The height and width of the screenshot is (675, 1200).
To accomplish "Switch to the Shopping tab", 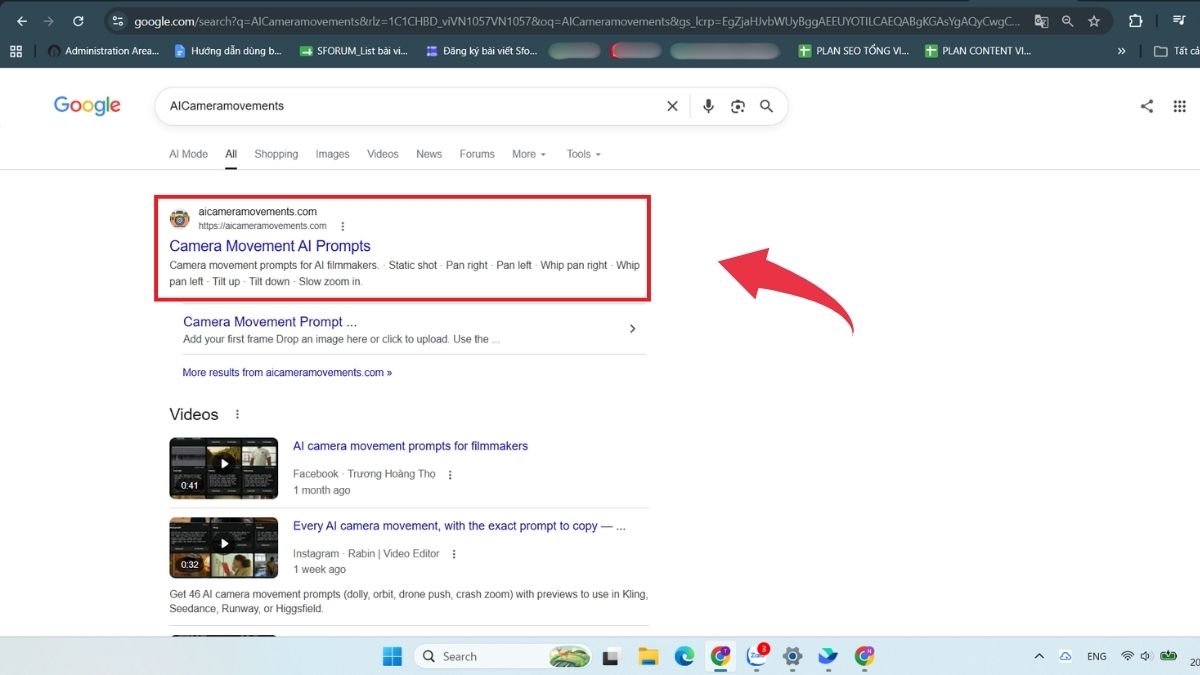I will pyautogui.click(x=276, y=154).
